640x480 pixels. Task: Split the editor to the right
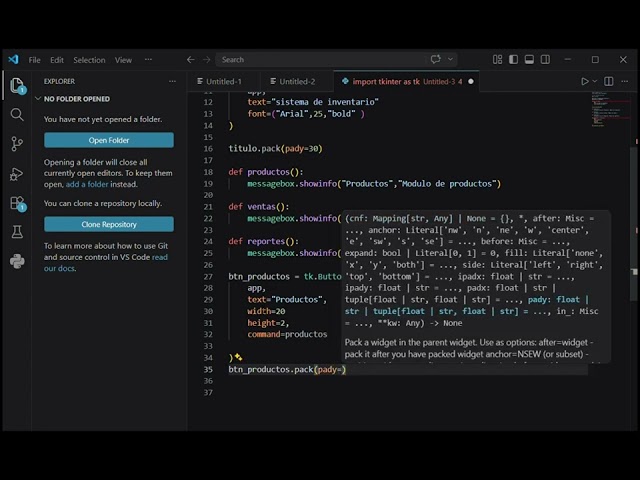click(x=609, y=81)
